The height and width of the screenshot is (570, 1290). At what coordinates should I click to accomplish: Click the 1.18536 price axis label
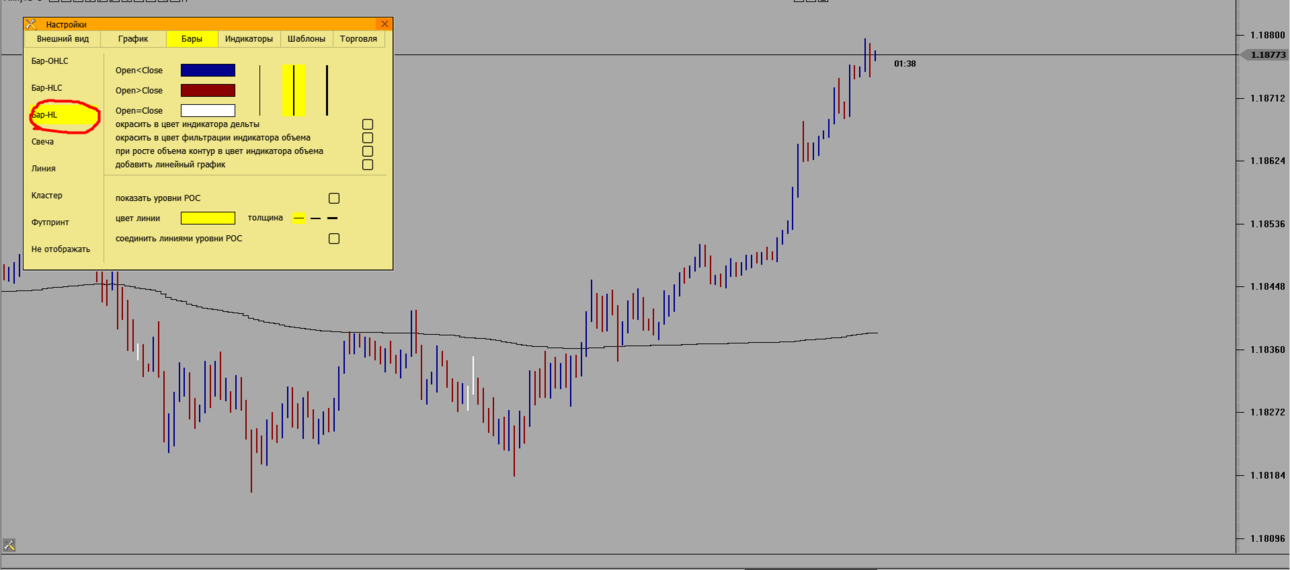click(x=1267, y=224)
